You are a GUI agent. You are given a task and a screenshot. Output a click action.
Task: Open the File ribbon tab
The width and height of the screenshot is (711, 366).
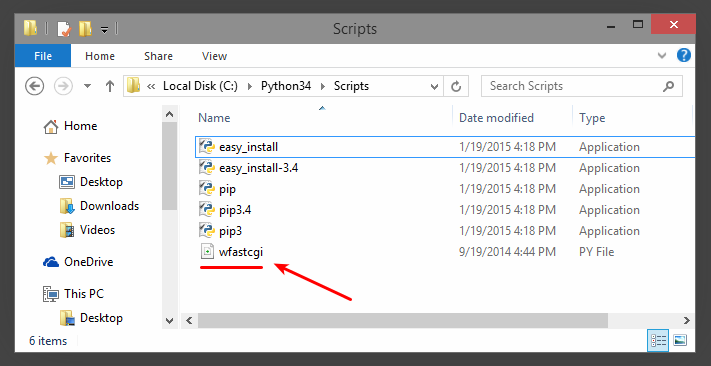(43, 56)
